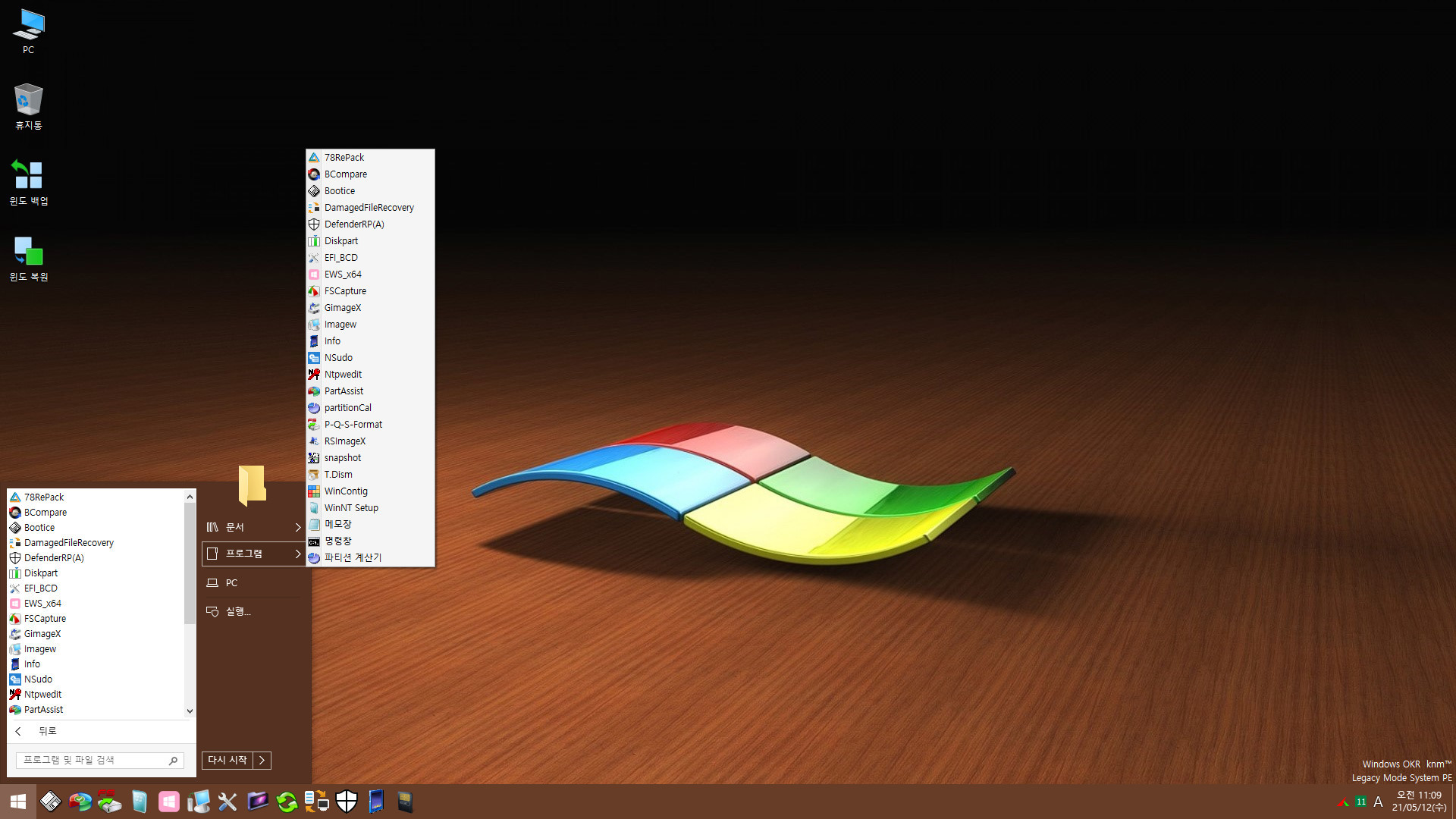This screenshot has width=1456, height=819.
Task: Open BCompare in the program submenu
Action: point(370,174)
